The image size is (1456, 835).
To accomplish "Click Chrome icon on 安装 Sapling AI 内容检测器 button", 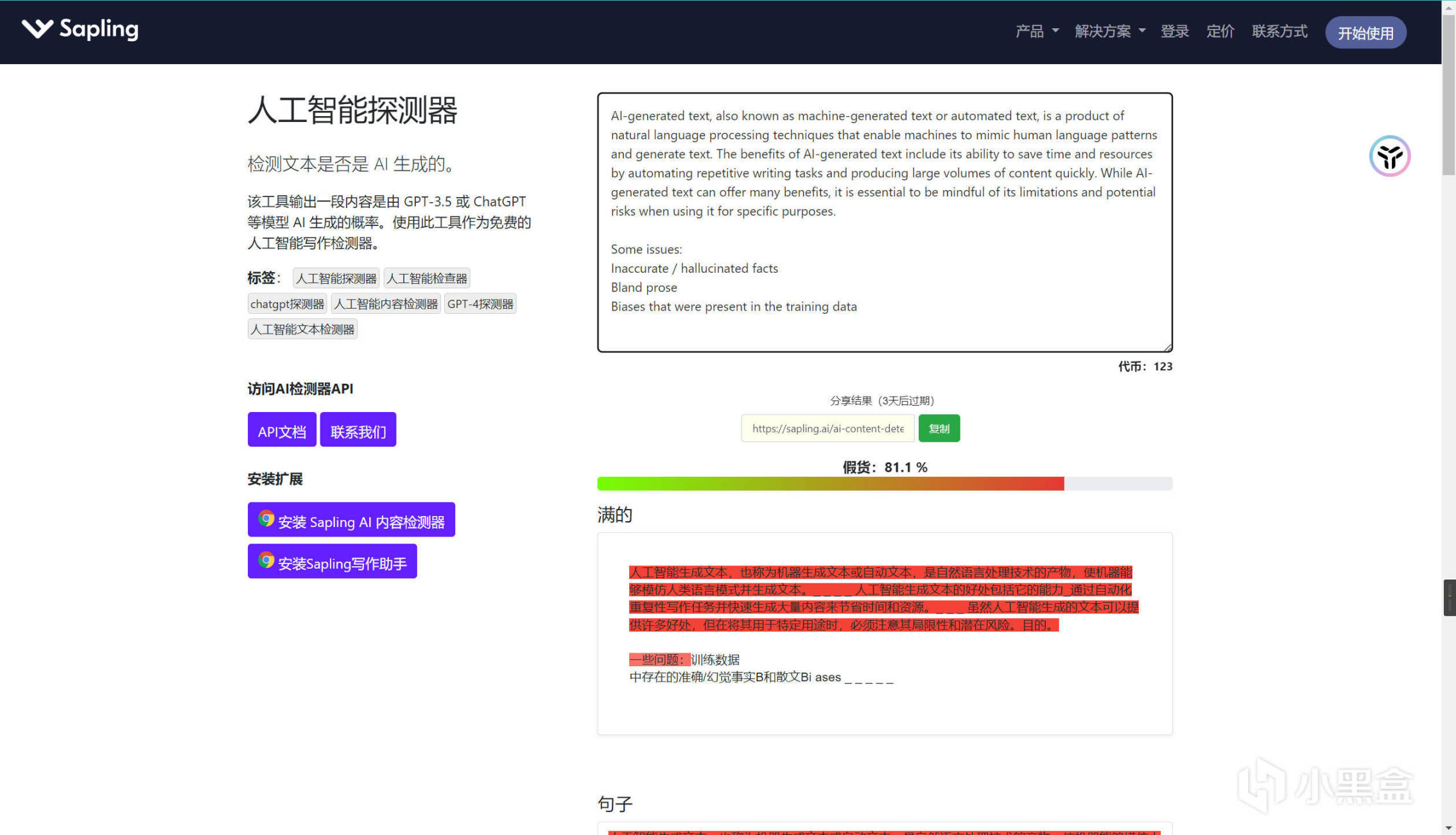I will pyautogui.click(x=266, y=519).
